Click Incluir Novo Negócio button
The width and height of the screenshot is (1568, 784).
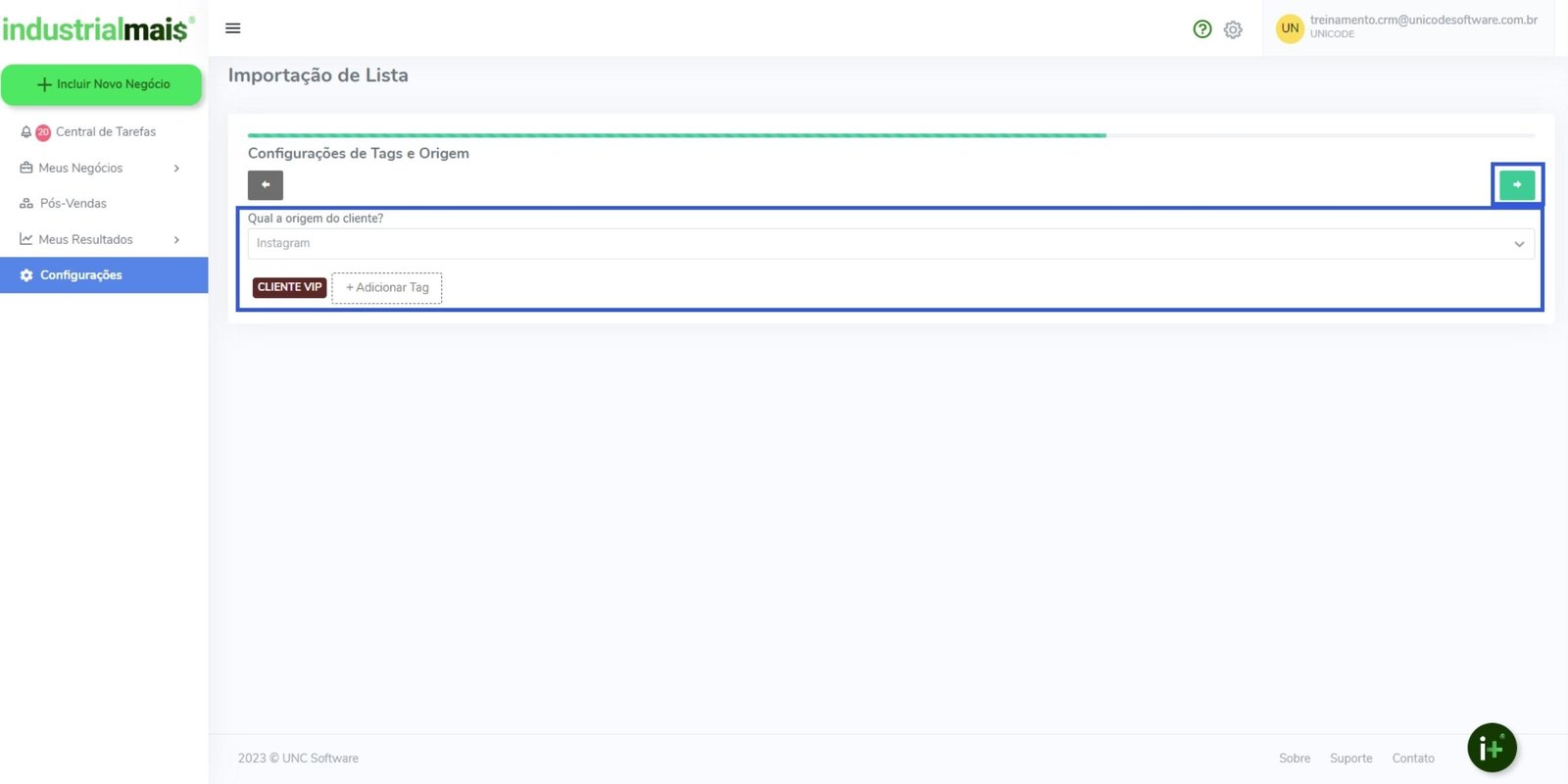pos(102,84)
